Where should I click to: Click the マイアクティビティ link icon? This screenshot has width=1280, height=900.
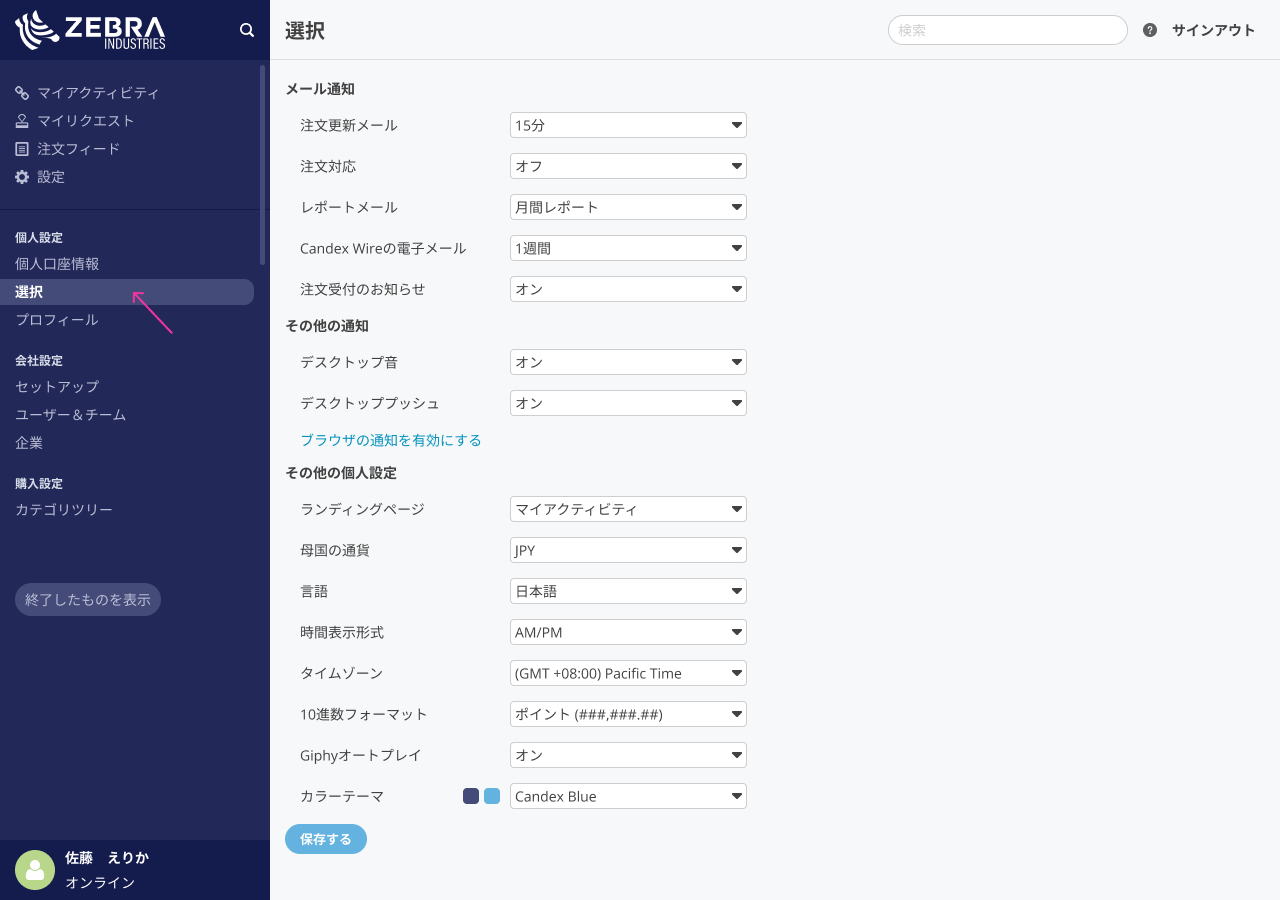[22, 93]
